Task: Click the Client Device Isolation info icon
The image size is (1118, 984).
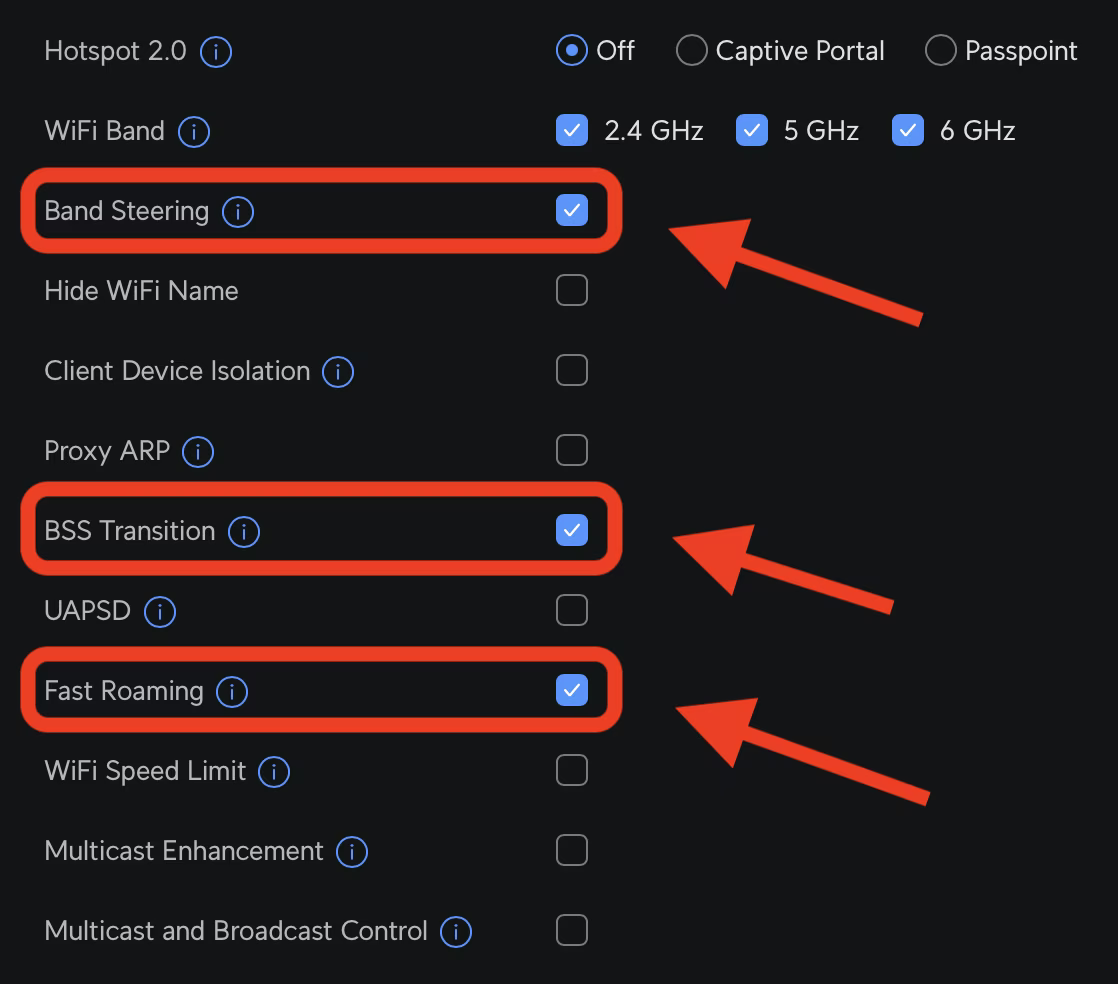Action: point(337,371)
